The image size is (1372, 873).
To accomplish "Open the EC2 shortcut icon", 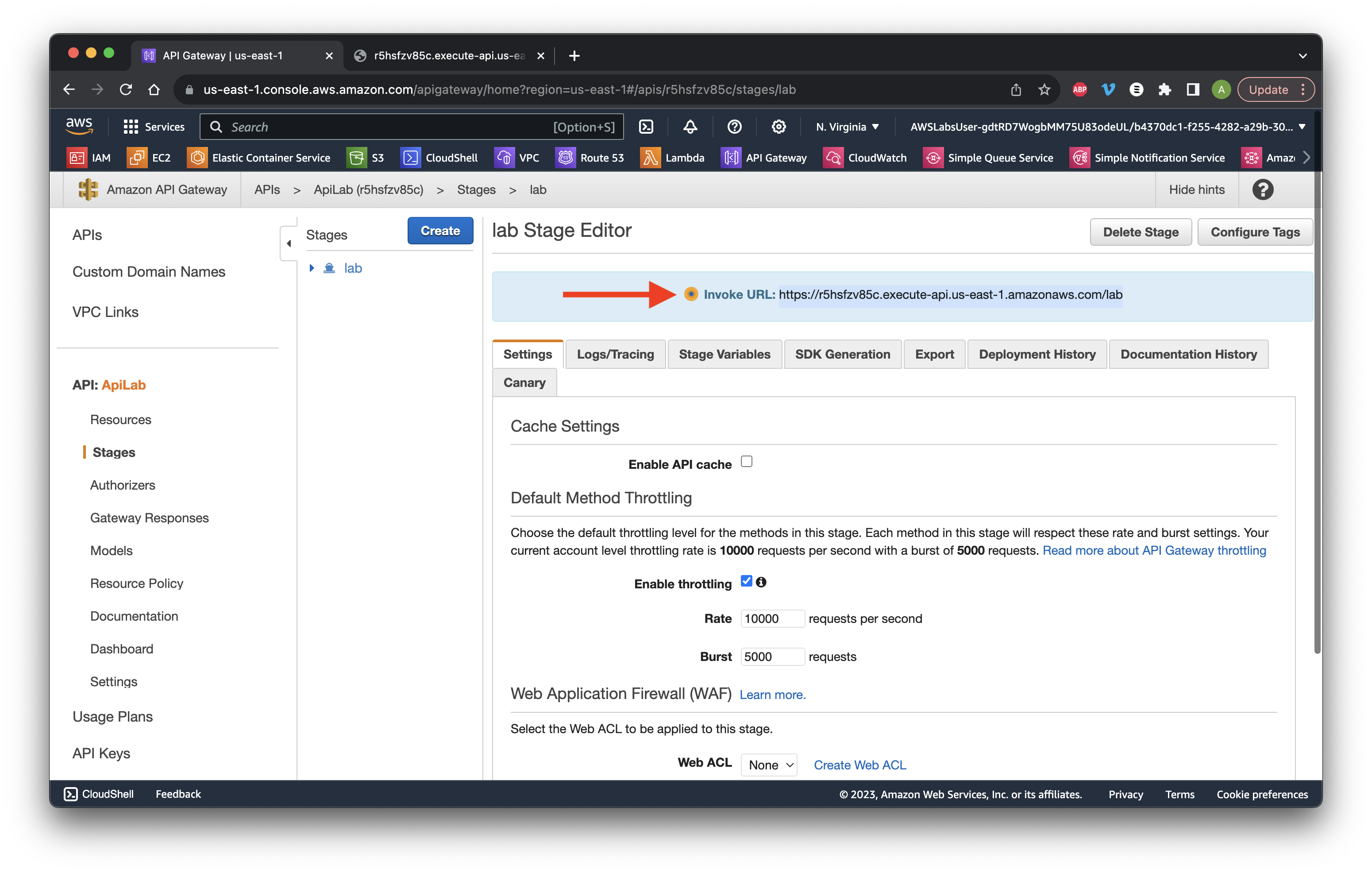I will [x=137, y=158].
